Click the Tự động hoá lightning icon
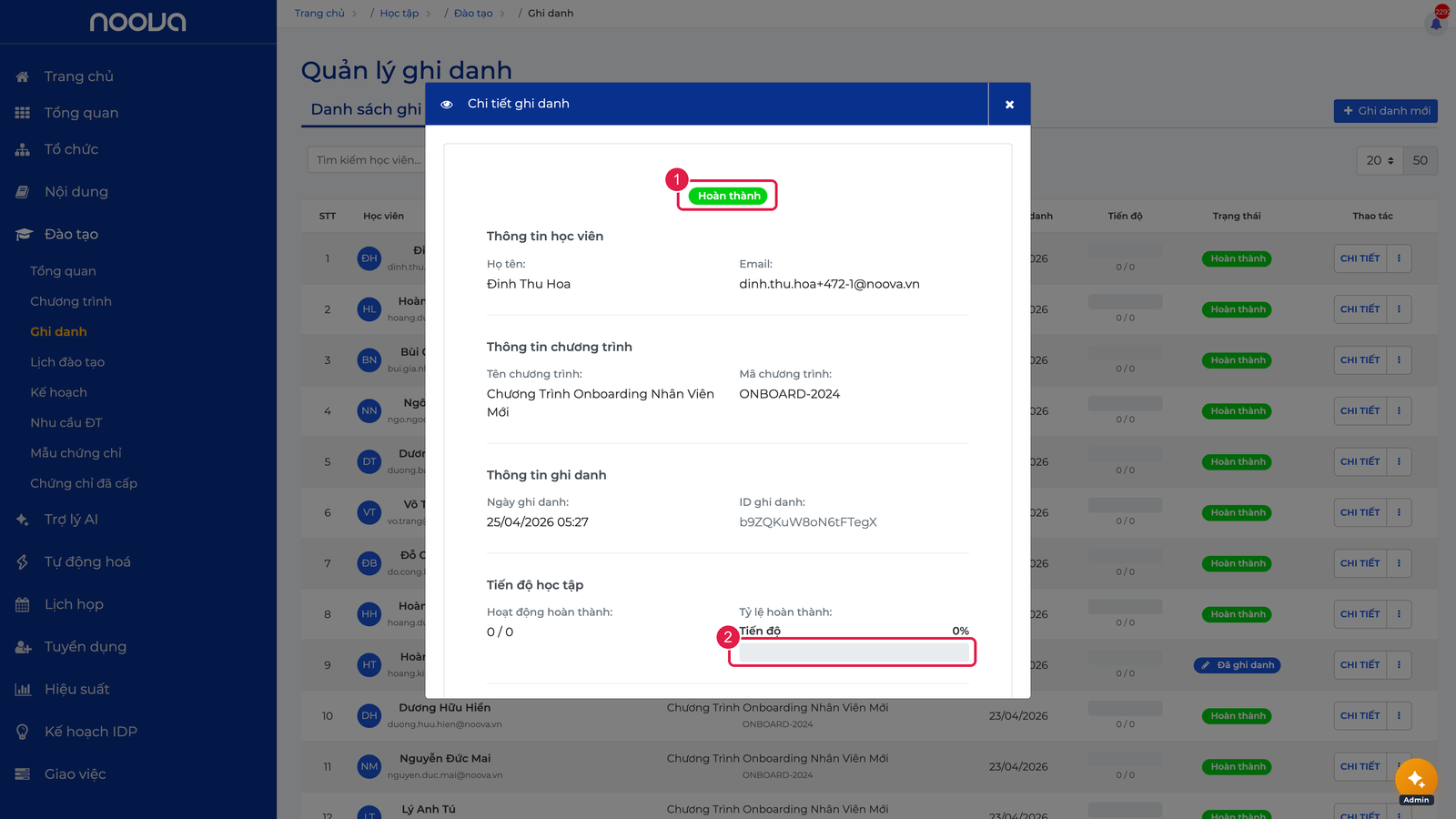Viewport: 1456px width, 819px height. click(23, 562)
